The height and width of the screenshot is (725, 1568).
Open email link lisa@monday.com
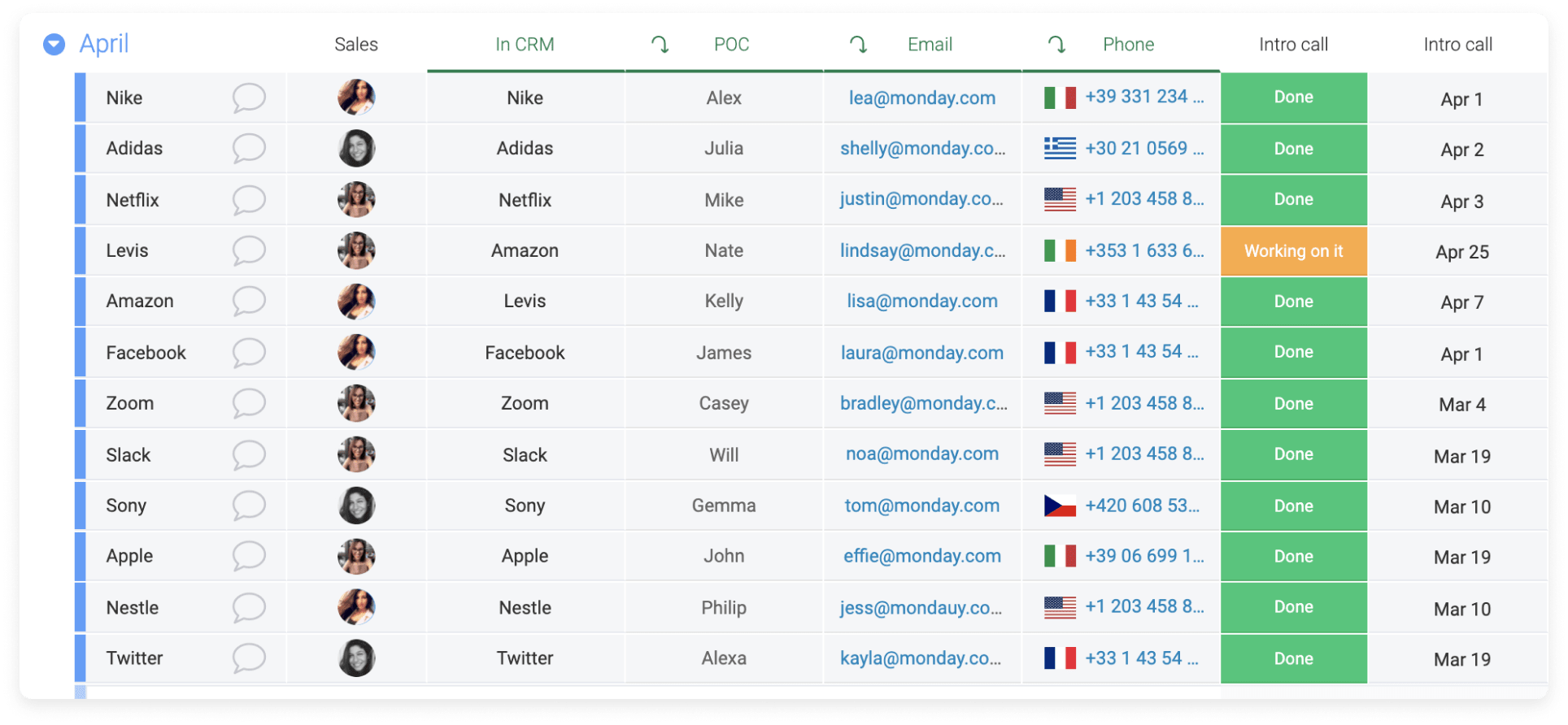[922, 302]
